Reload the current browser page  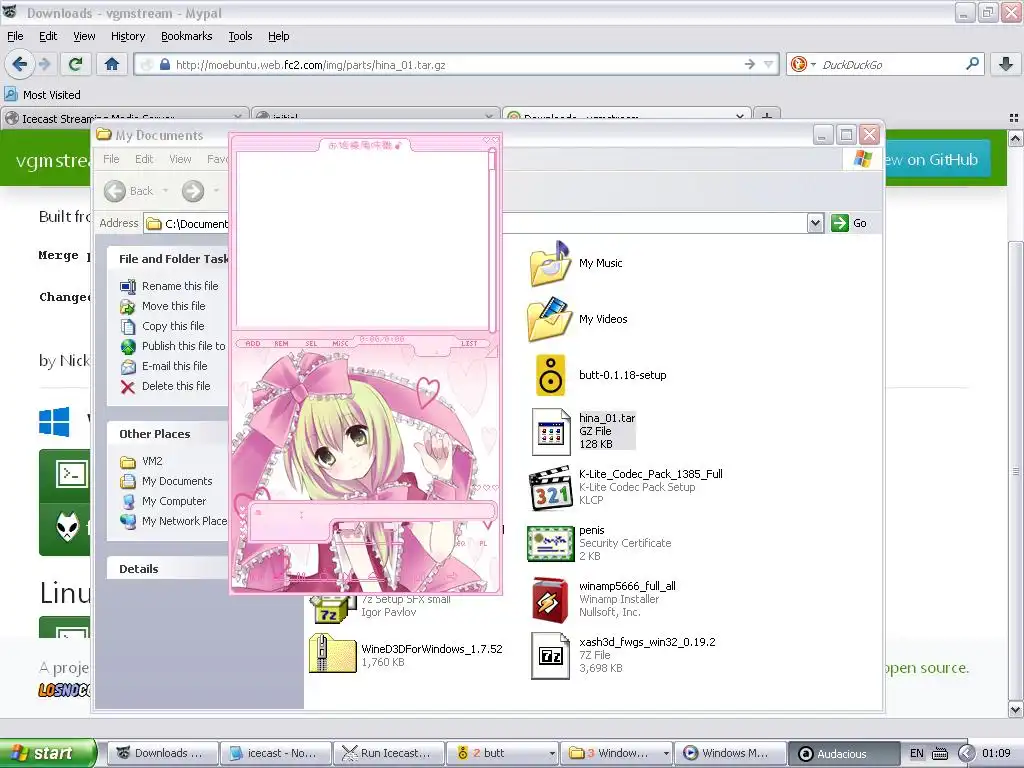point(76,64)
